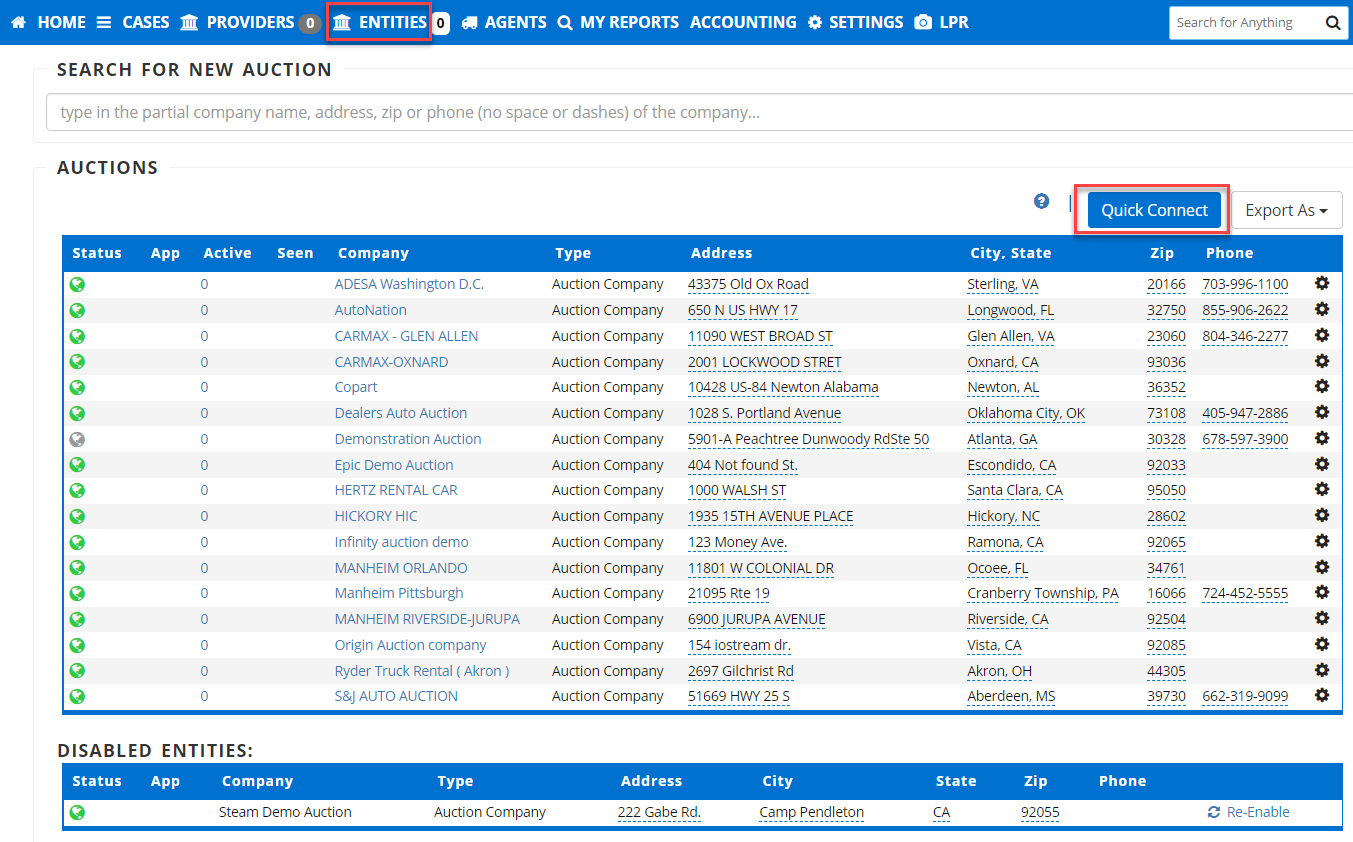Open the LPR menu item
This screenshot has width=1353, height=842.
941,22
